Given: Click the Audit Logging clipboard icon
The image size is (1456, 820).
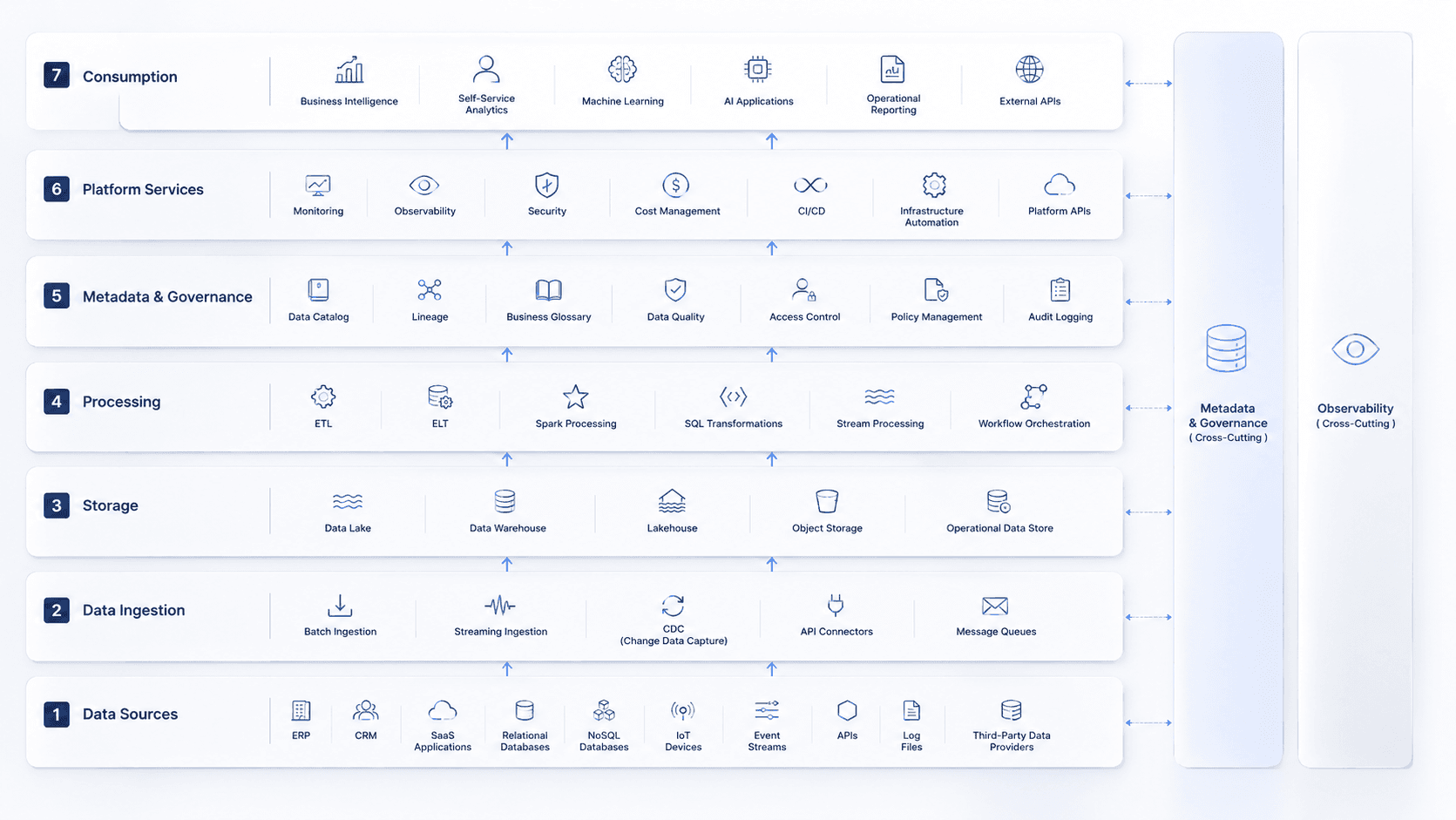Looking at the screenshot, I should pyautogui.click(x=1060, y=289).
